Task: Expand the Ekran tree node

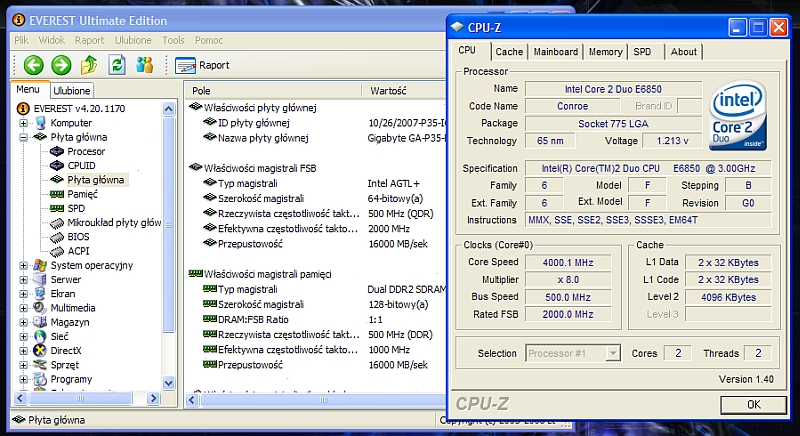Action: [23, 294]
